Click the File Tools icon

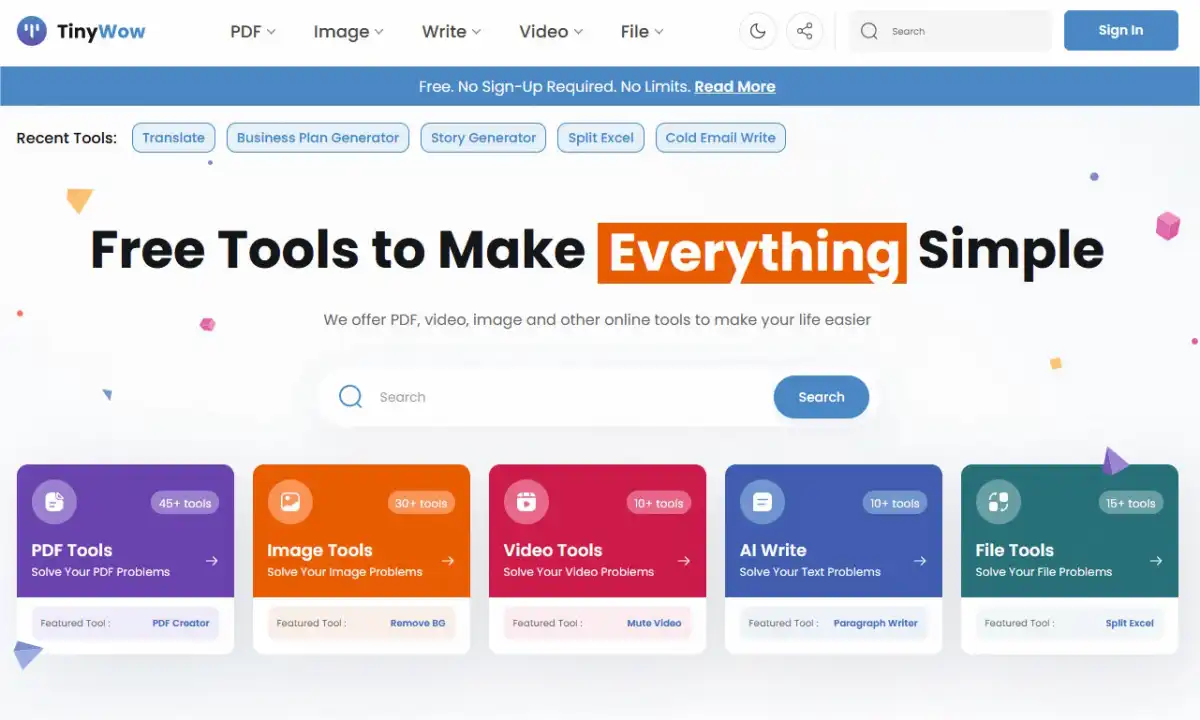(998, 502)
